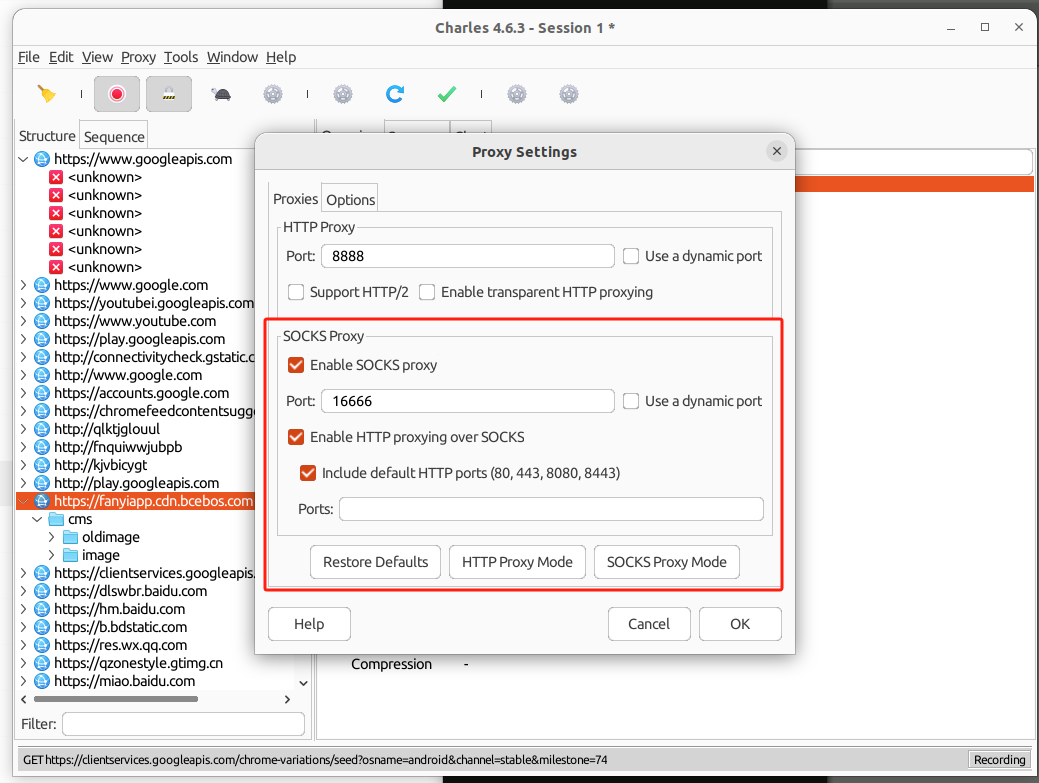Expand https://hm.baidu.com node
Viewport: 1039px width, 783px height.
(x=23, y=609)
